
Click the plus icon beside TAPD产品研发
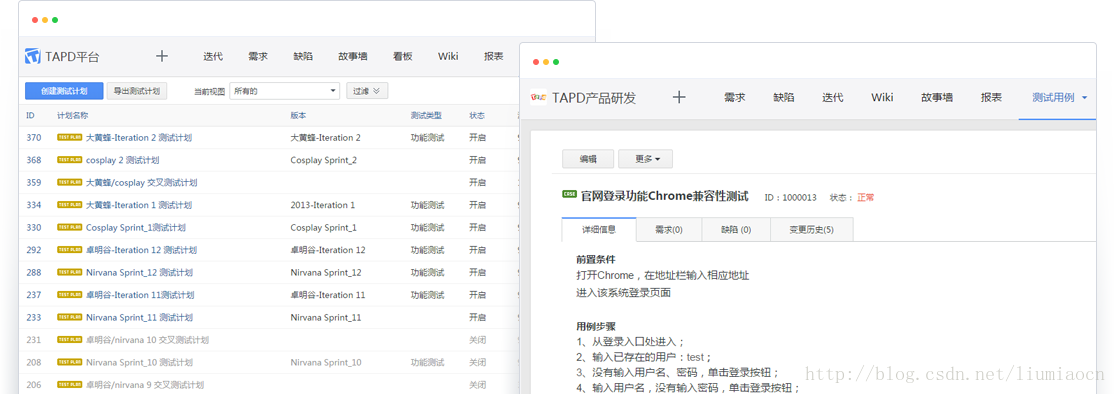click(x=679, y=97)
